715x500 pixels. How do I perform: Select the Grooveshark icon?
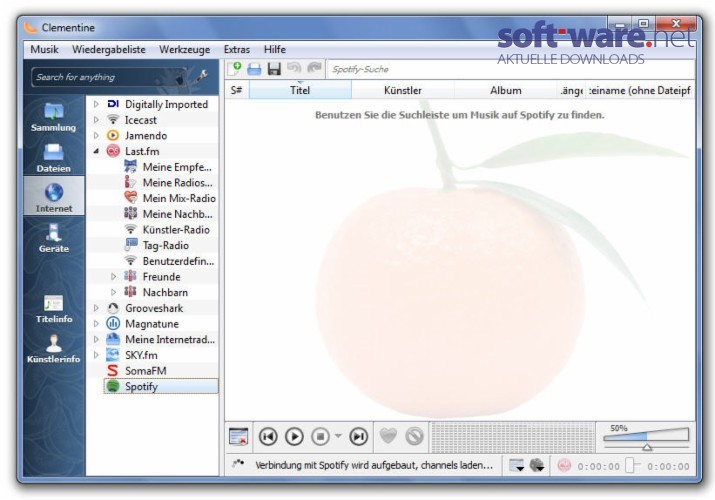[113, 308]
